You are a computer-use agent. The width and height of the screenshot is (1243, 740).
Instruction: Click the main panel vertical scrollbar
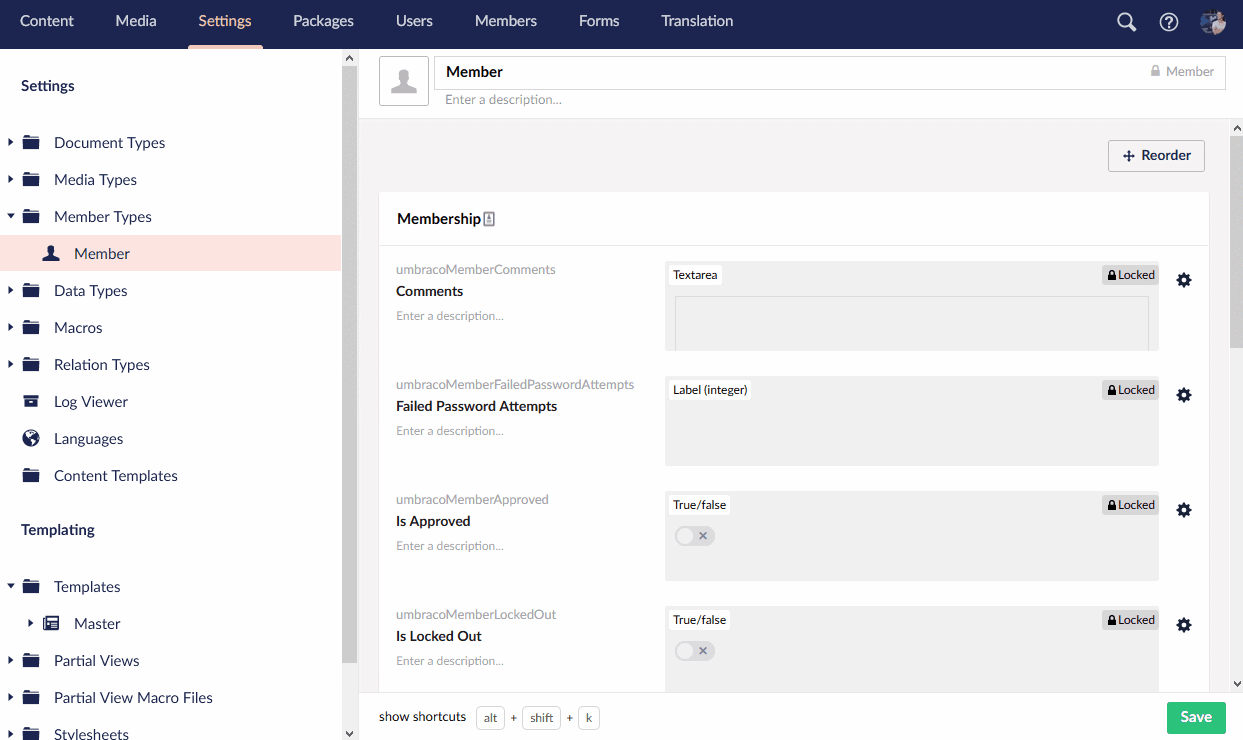pos(1236,240)
